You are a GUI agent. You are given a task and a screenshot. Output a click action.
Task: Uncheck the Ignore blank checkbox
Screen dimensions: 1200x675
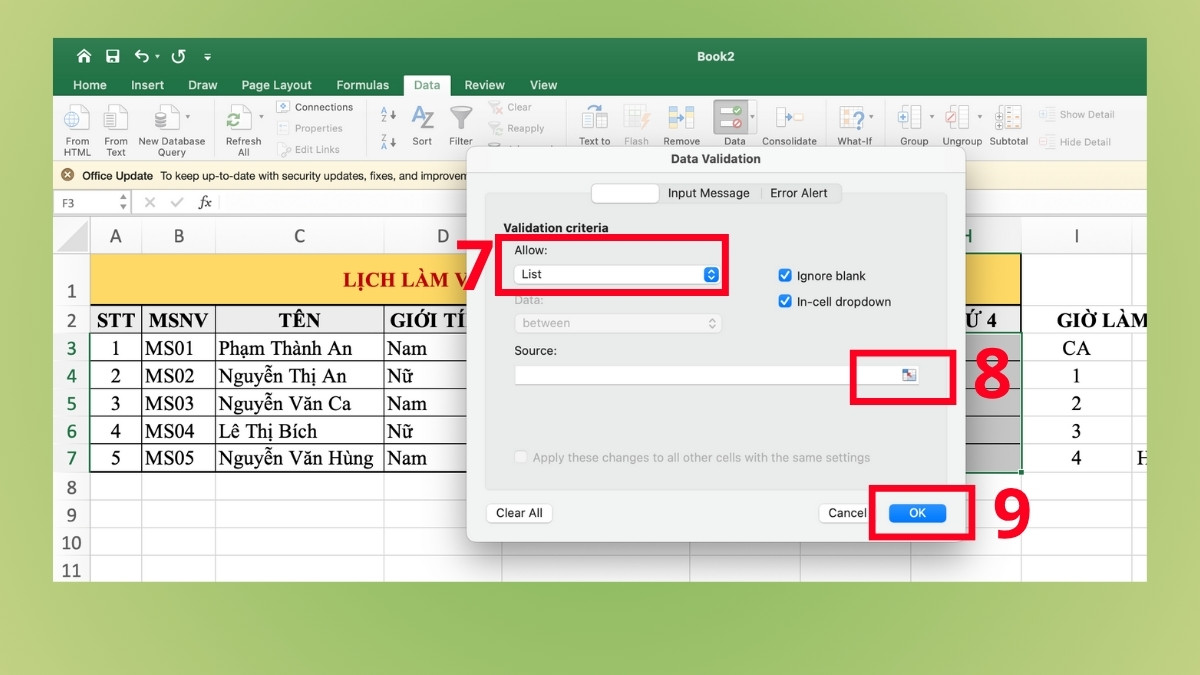(786, 276)
